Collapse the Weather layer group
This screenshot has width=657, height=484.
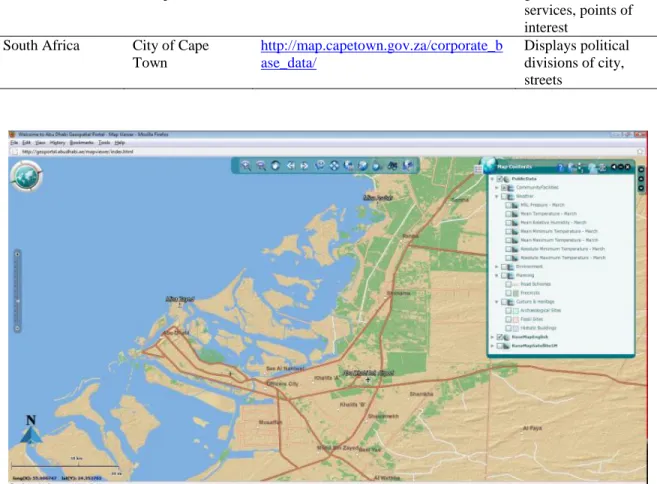(497, 196)
